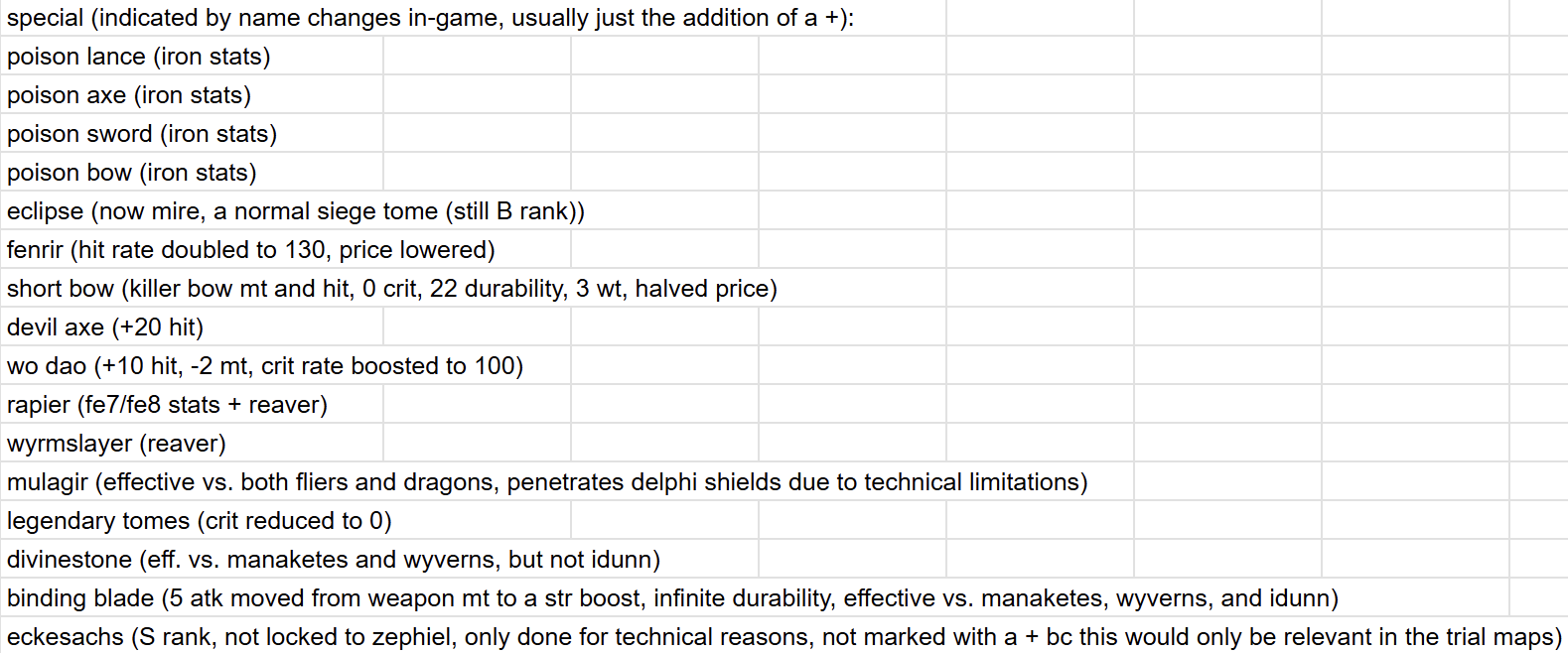Click empty cell right of wyrmslayer (reaver)
The image size is (1568, 653).
(477, 444)
